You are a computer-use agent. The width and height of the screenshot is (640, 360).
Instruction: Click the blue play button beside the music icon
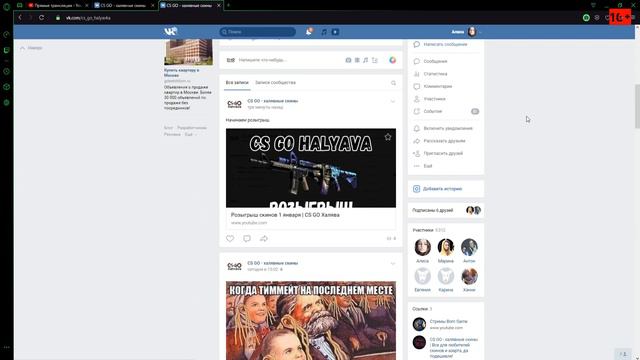(335, 32)
